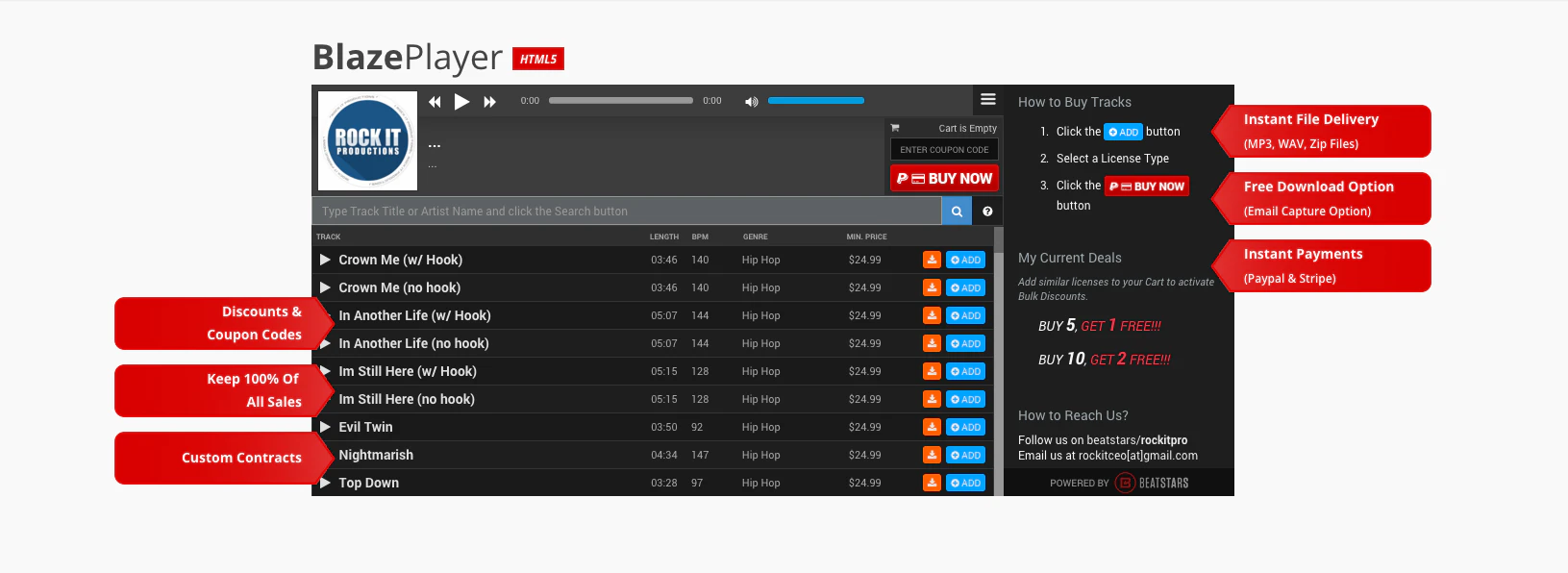The image size is (1568, 573).
Task: Click the coupon code input field
Action: point(944,150)
